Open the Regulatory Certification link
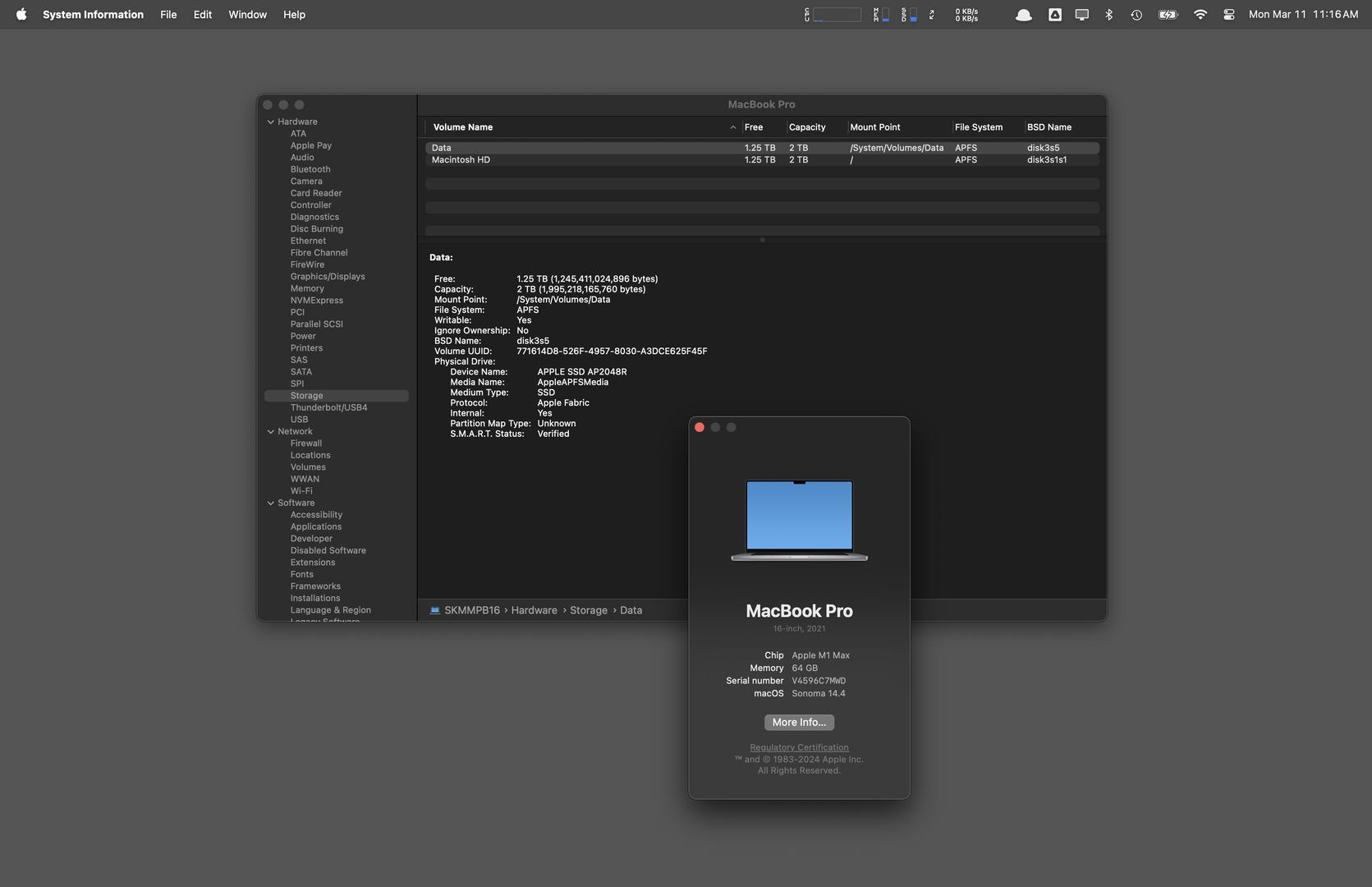This screenshot has width=1372, height=887. [x=799, y=747]
